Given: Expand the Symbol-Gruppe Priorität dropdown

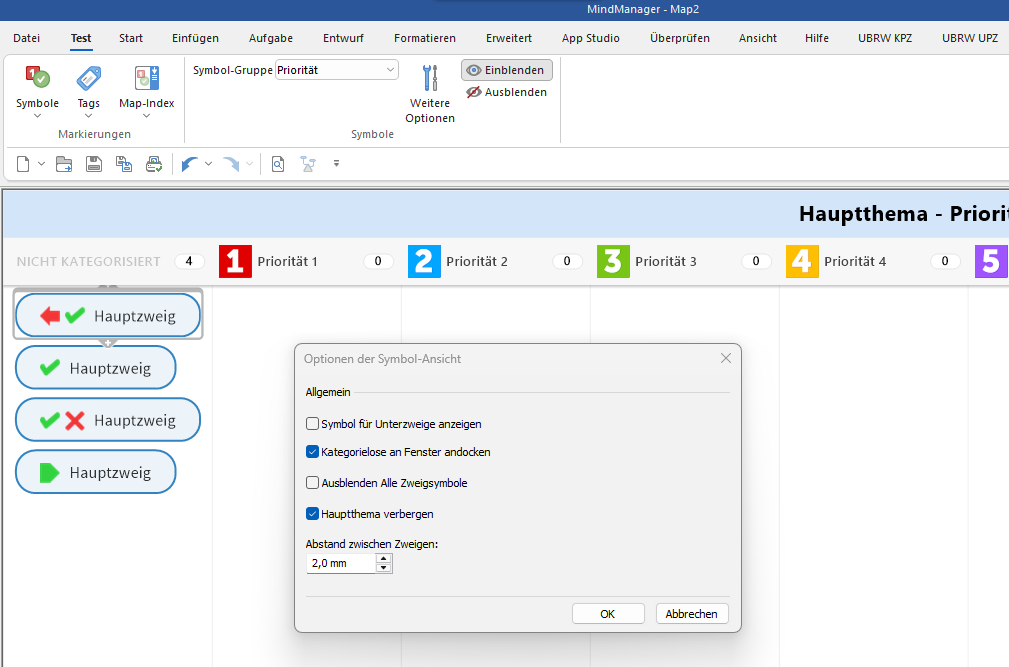Looking at the screenshot, I should coord(389,70).
